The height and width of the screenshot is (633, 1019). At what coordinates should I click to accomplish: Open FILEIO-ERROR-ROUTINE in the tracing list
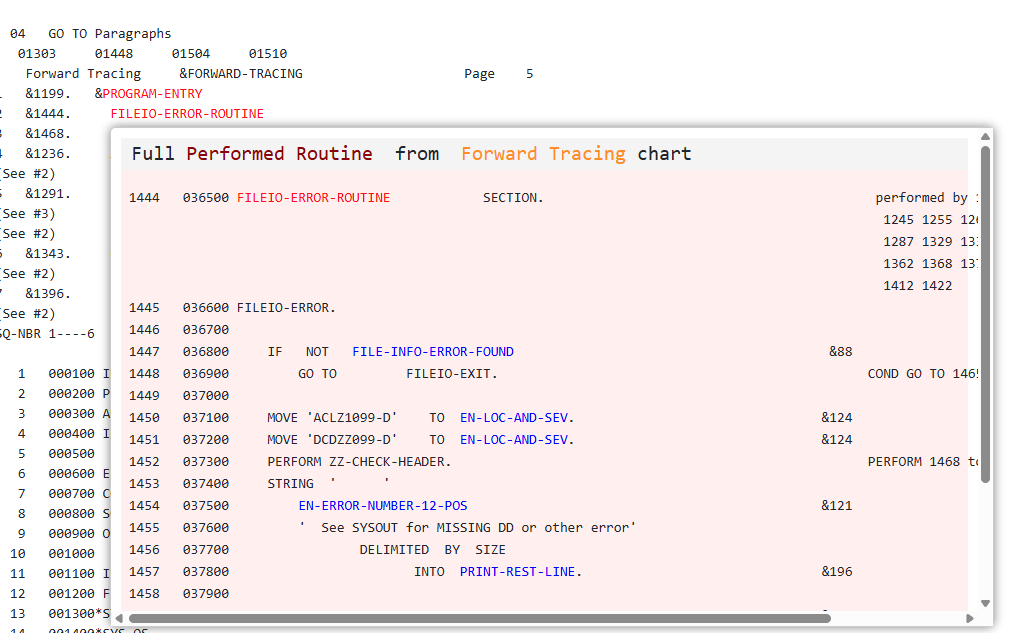[187, 114]
